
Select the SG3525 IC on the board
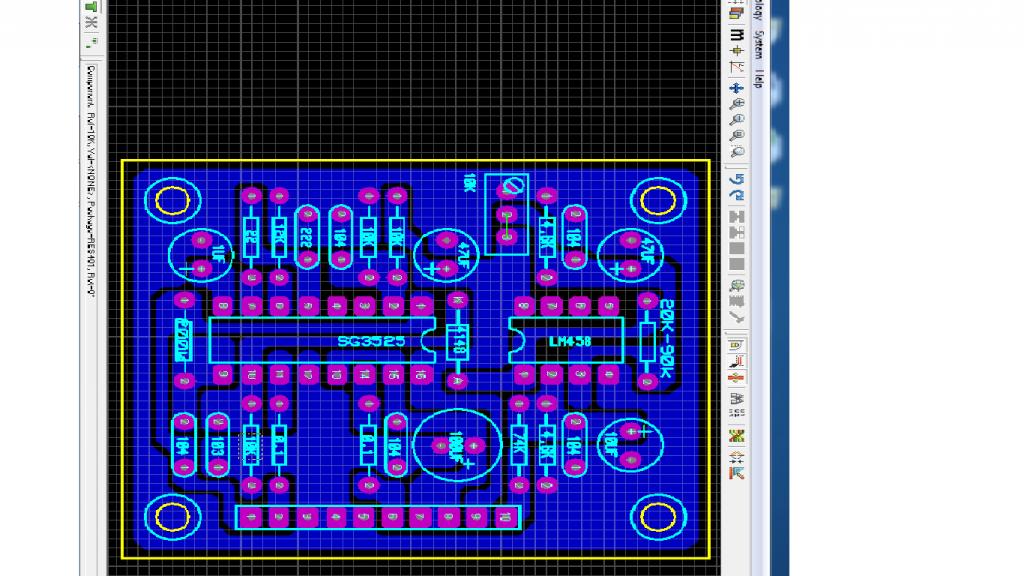(322, 340)
